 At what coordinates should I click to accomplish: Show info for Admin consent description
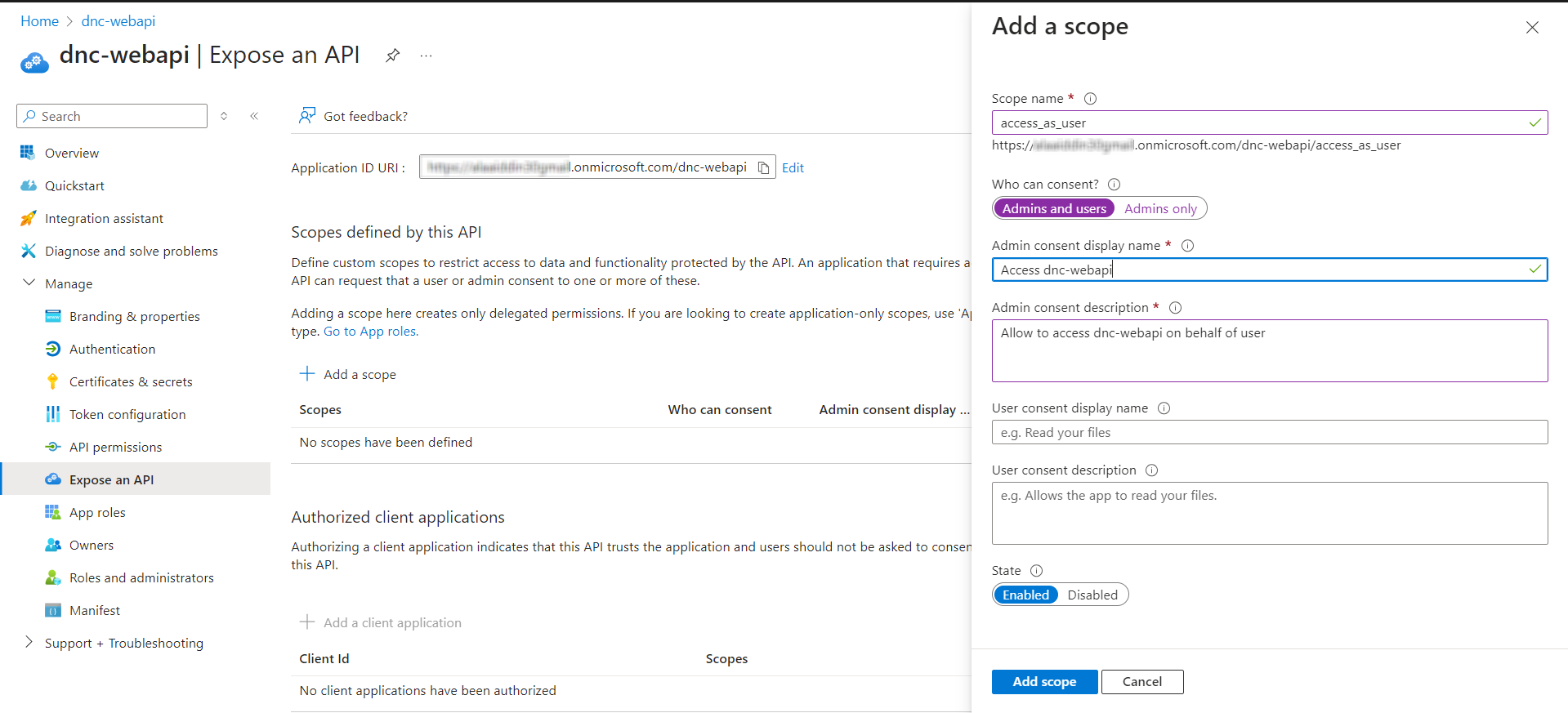tap(1175, 307)
